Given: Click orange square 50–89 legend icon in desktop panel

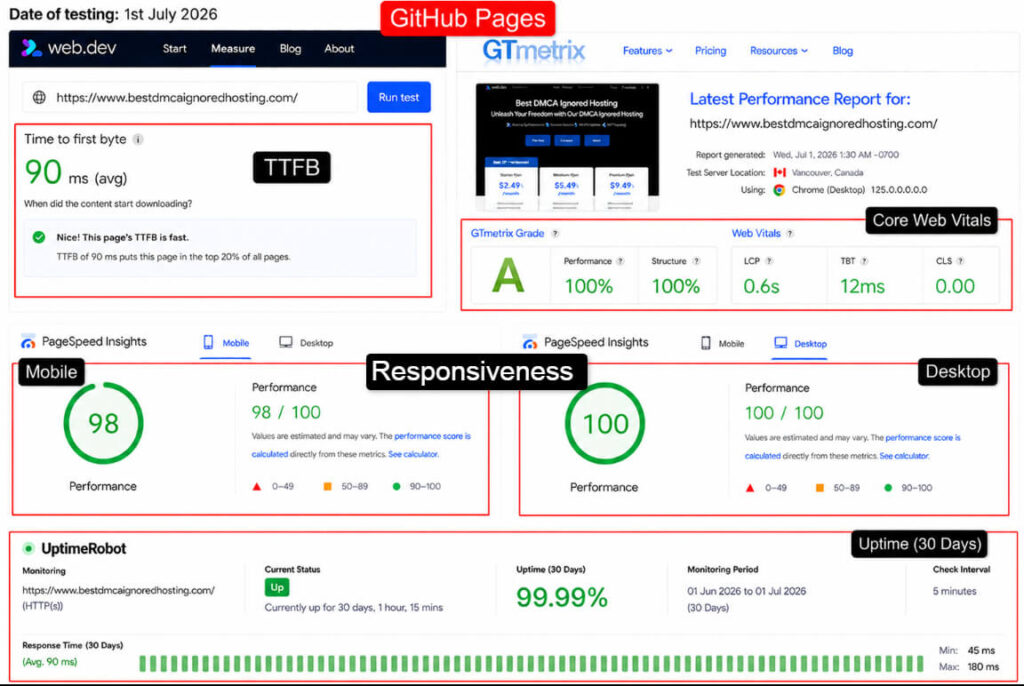Looking at the screenshot, I should point(820,488).
